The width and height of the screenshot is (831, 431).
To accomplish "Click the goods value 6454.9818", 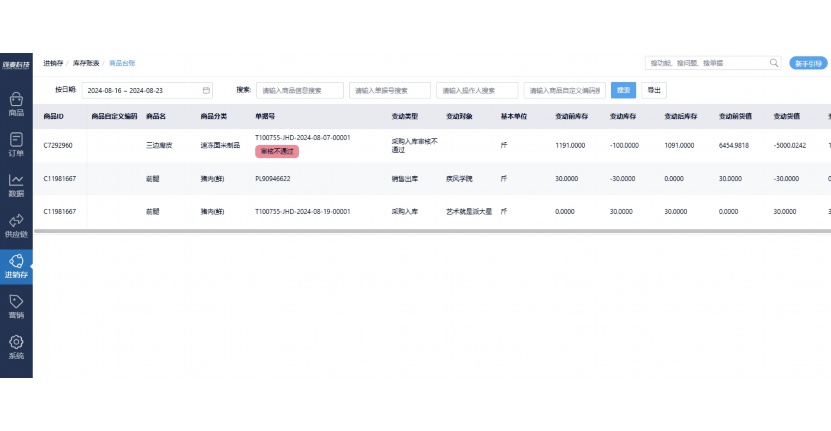I will tap(734, 145).
